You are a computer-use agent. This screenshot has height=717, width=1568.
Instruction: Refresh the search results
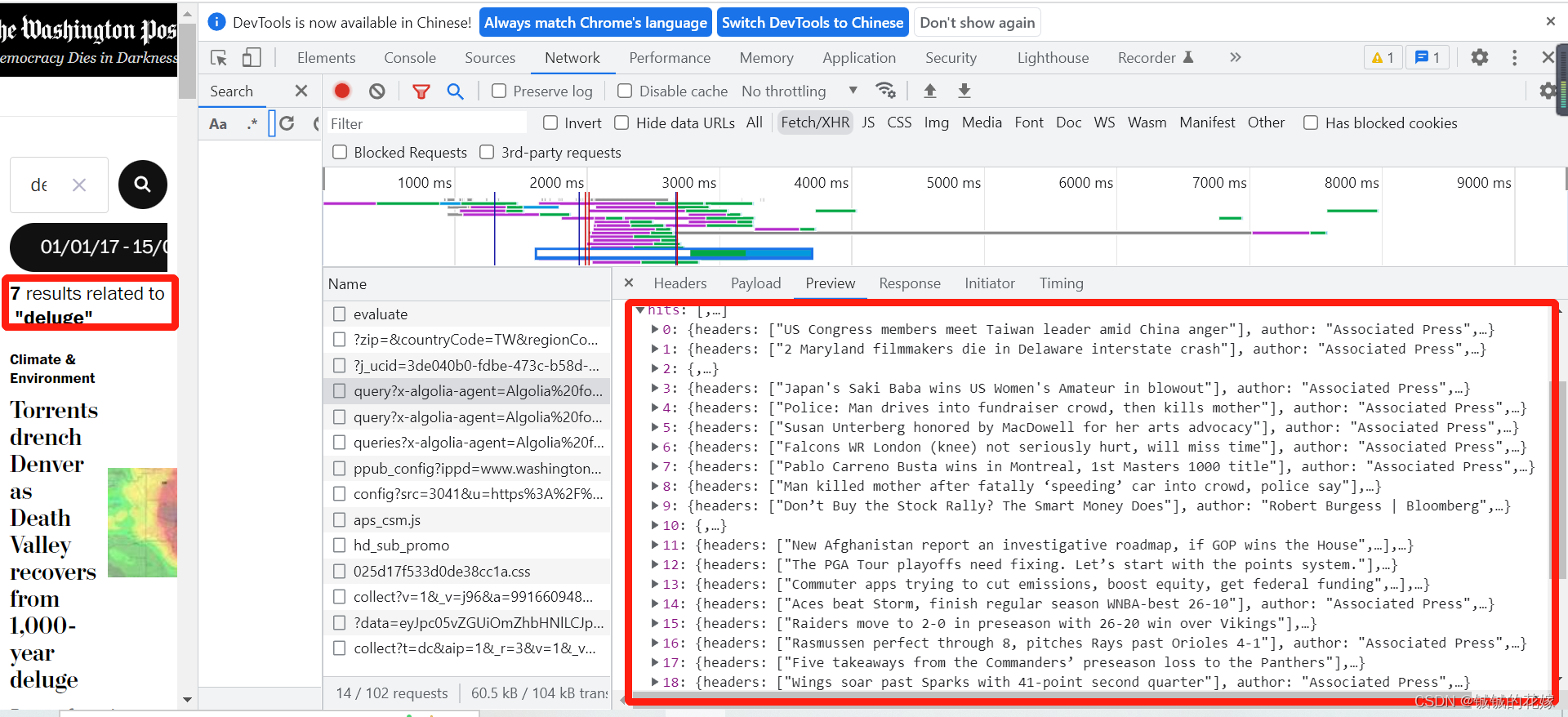(287, 123)
